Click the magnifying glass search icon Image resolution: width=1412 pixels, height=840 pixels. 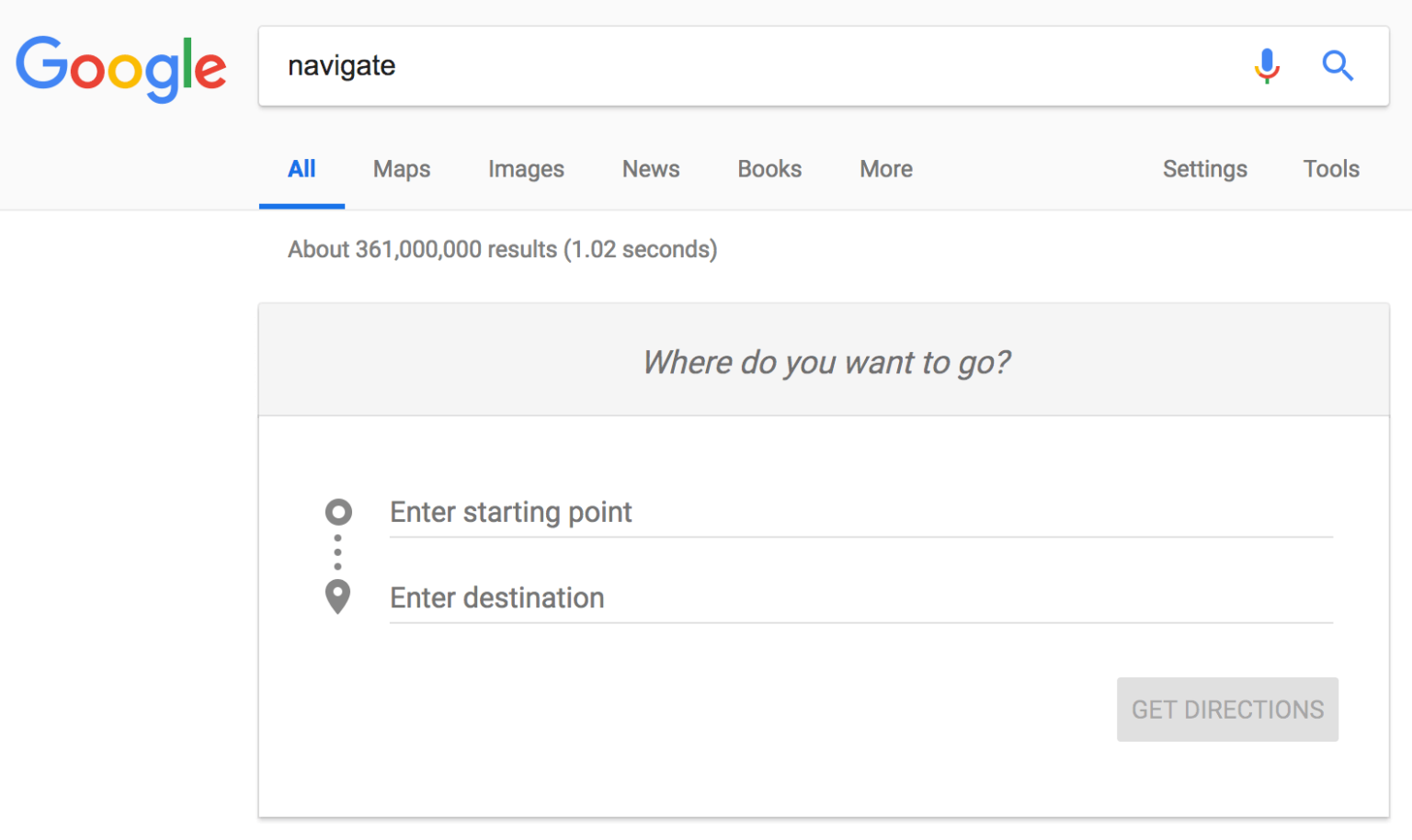click(1338, 65)
